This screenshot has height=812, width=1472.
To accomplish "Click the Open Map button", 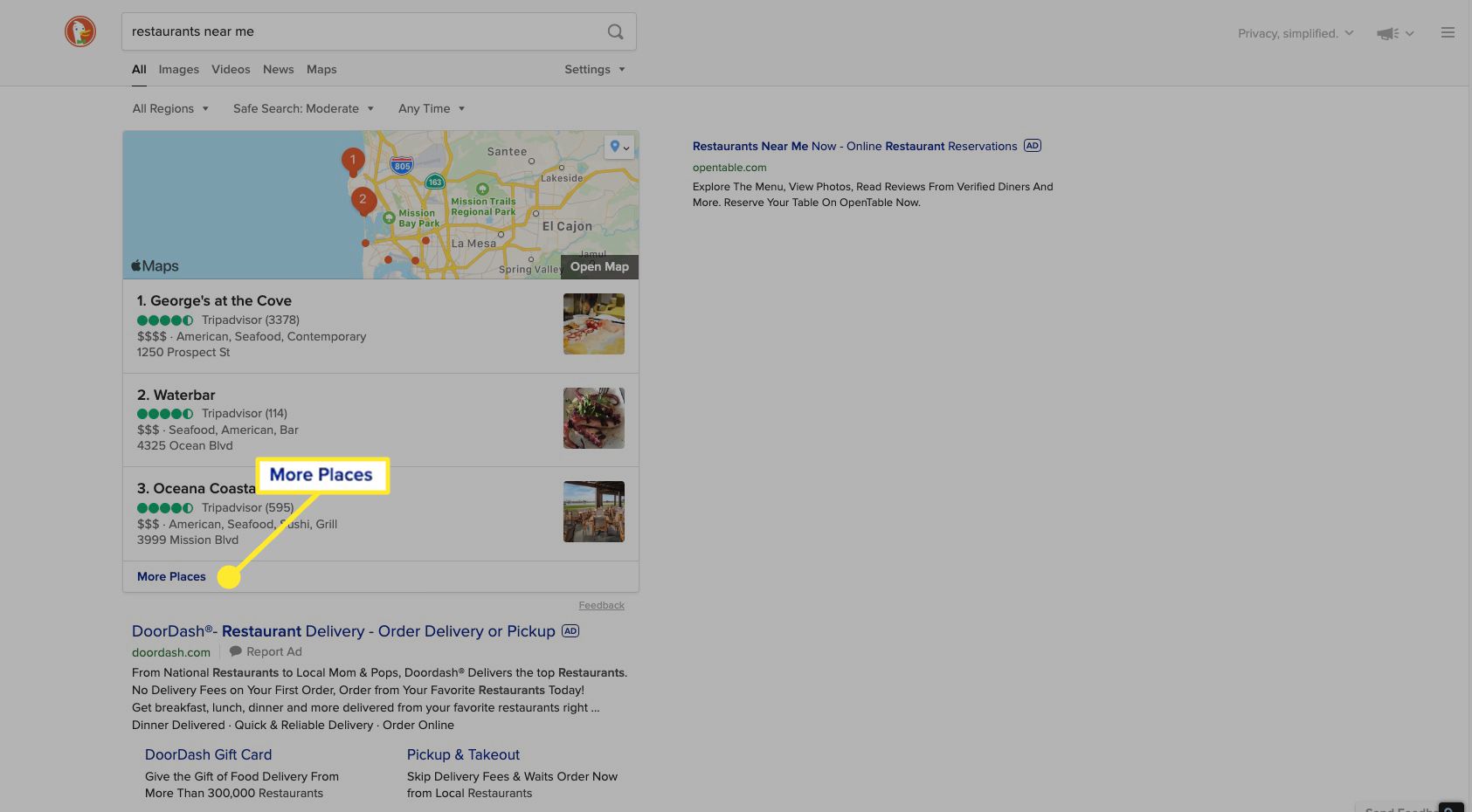I will (x=599, y=267).
